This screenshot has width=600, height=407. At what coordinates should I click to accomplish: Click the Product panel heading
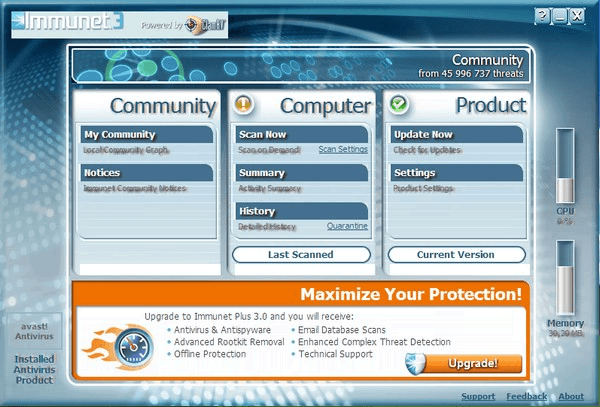pos(491,105)
